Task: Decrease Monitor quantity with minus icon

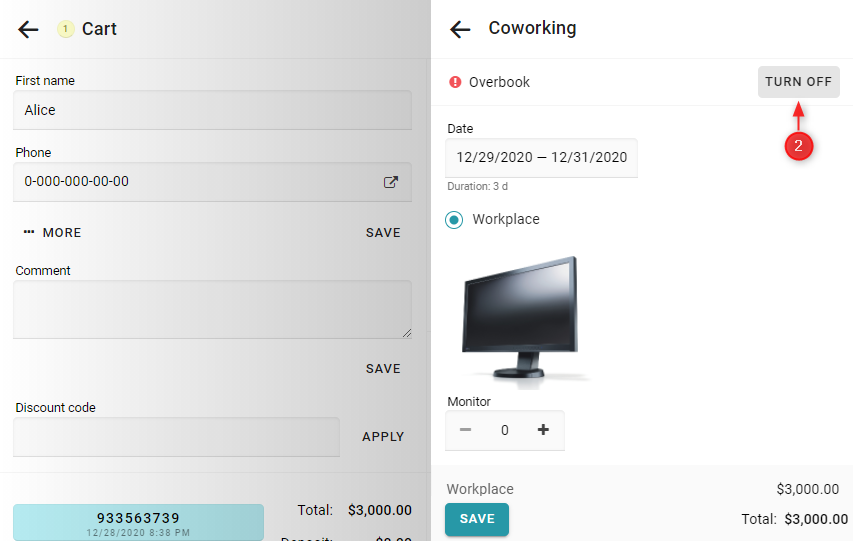Action: [x=465, y=430]
